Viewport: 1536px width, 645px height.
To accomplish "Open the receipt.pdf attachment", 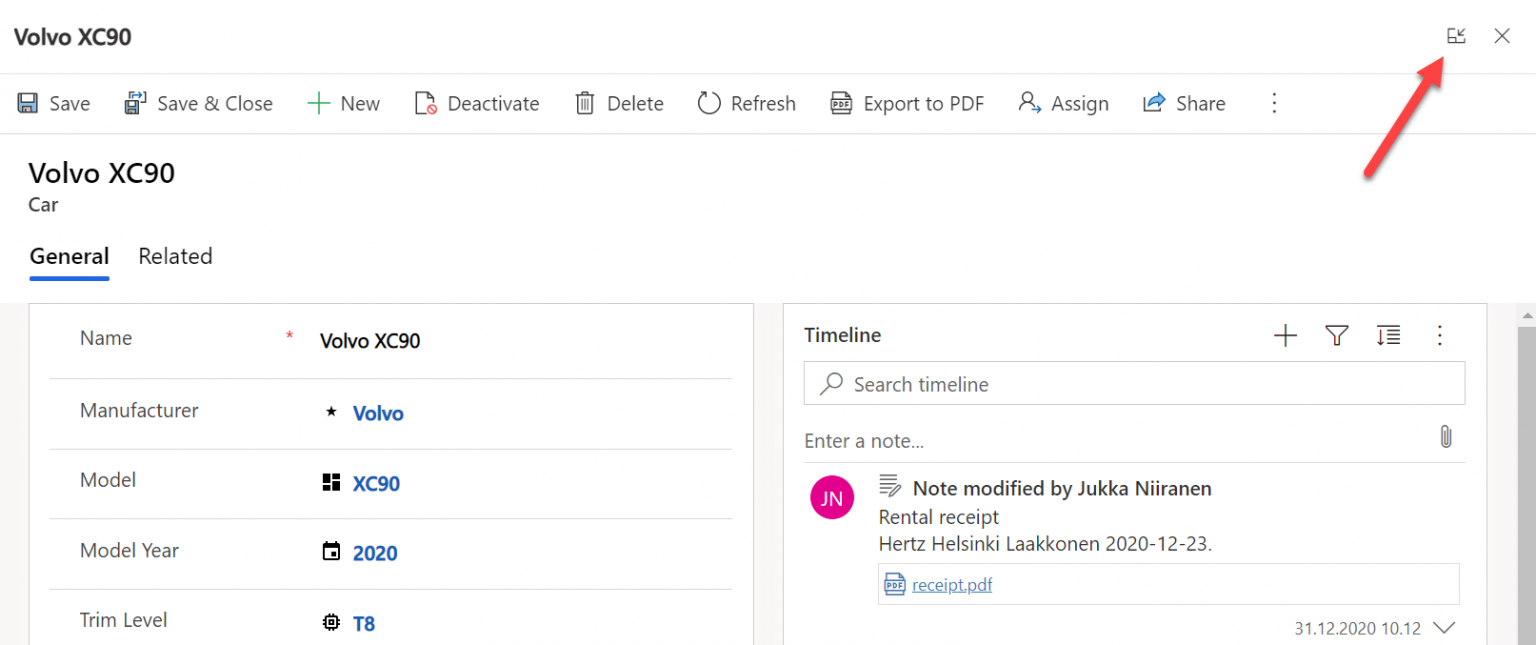I will [x=952, y=585].
